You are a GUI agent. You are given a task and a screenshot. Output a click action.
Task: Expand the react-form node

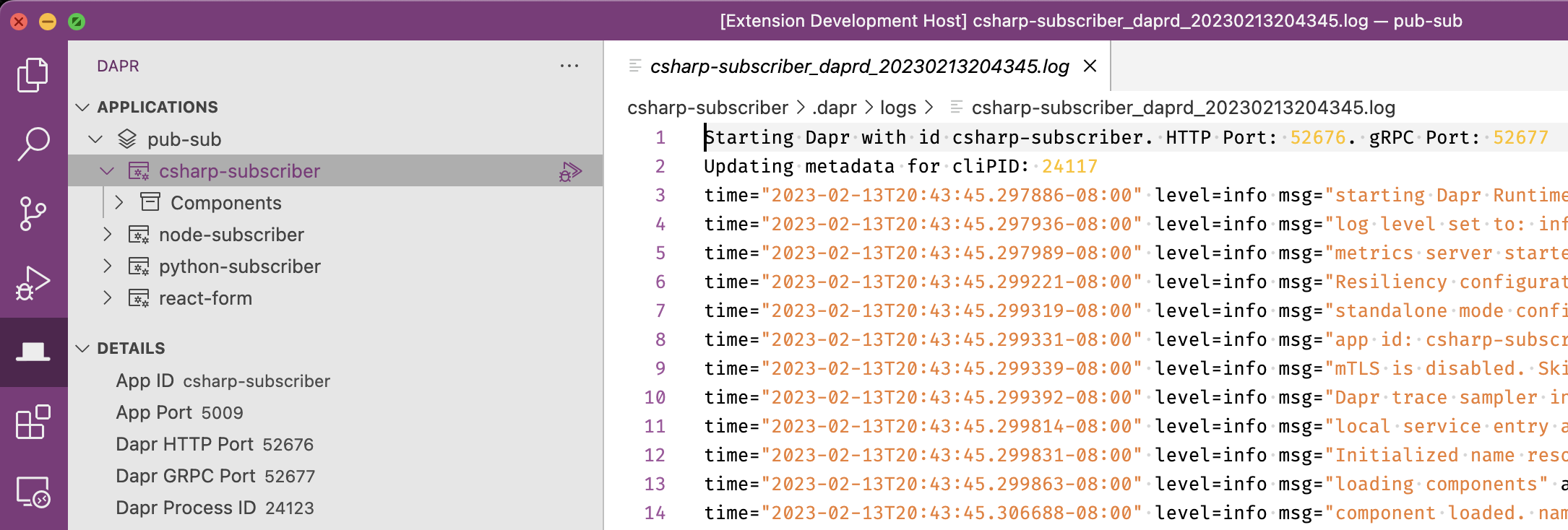pyautogui.click(x=107, y=298)
